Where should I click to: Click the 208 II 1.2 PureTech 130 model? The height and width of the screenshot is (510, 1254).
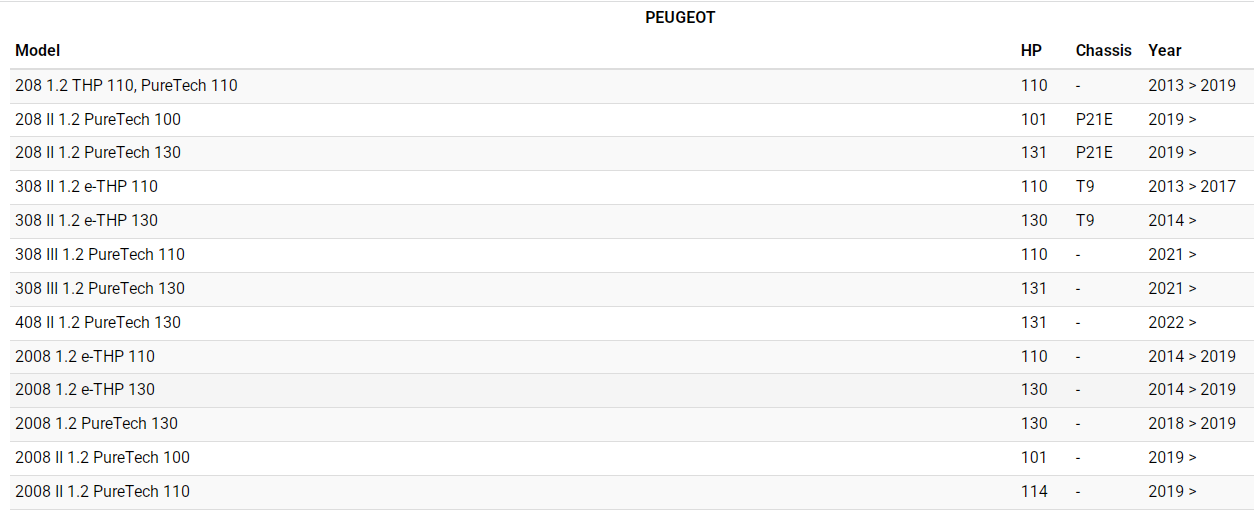(x=98, y=152)
